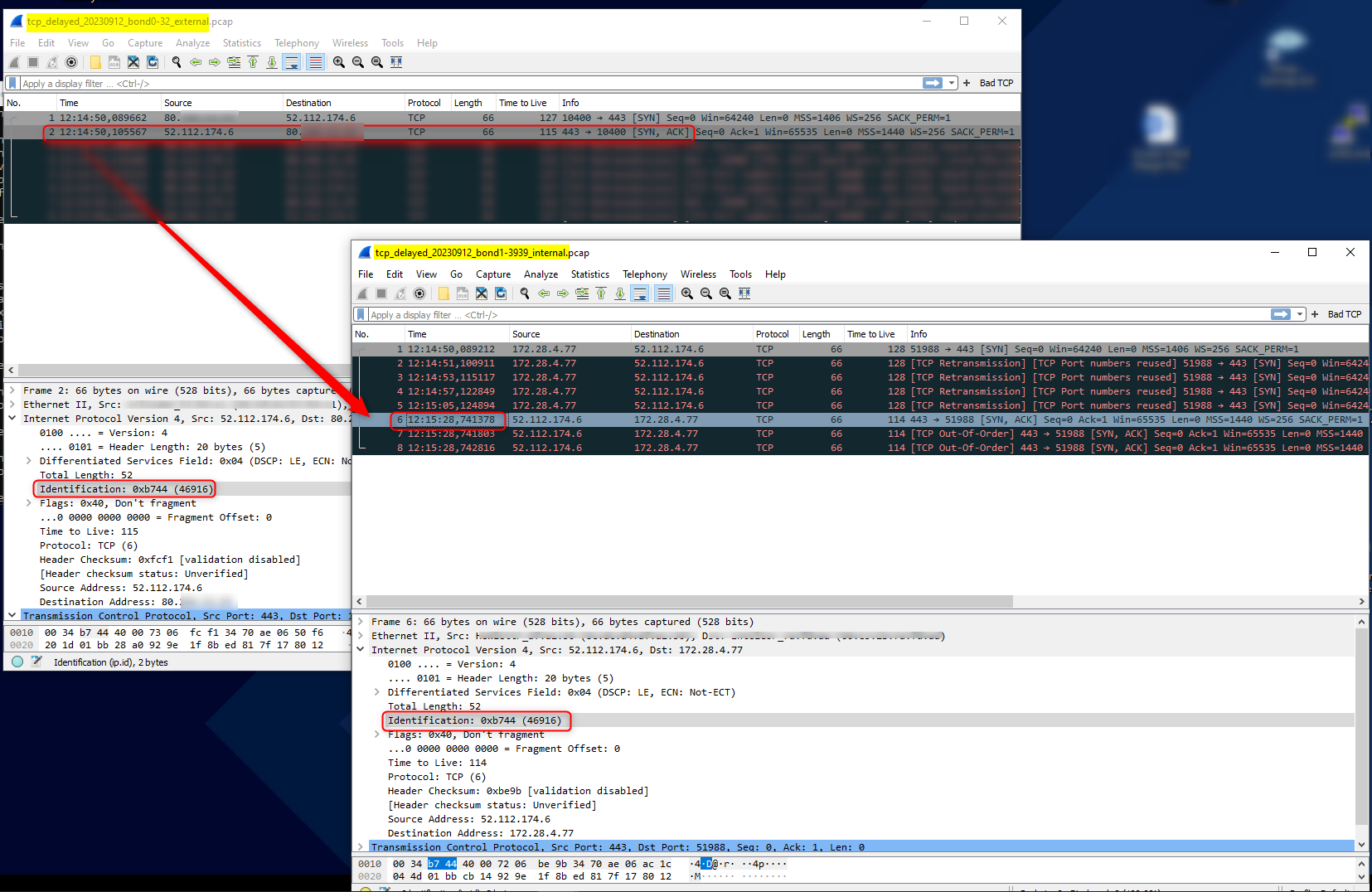
Task: Open the Telephony menu in the external window
Action: click(297, 43)
